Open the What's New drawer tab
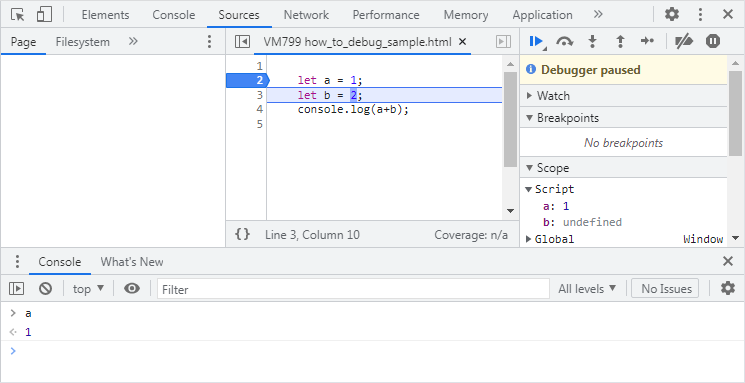The width and height of the screenshot is (745, 383). point(132,262)
